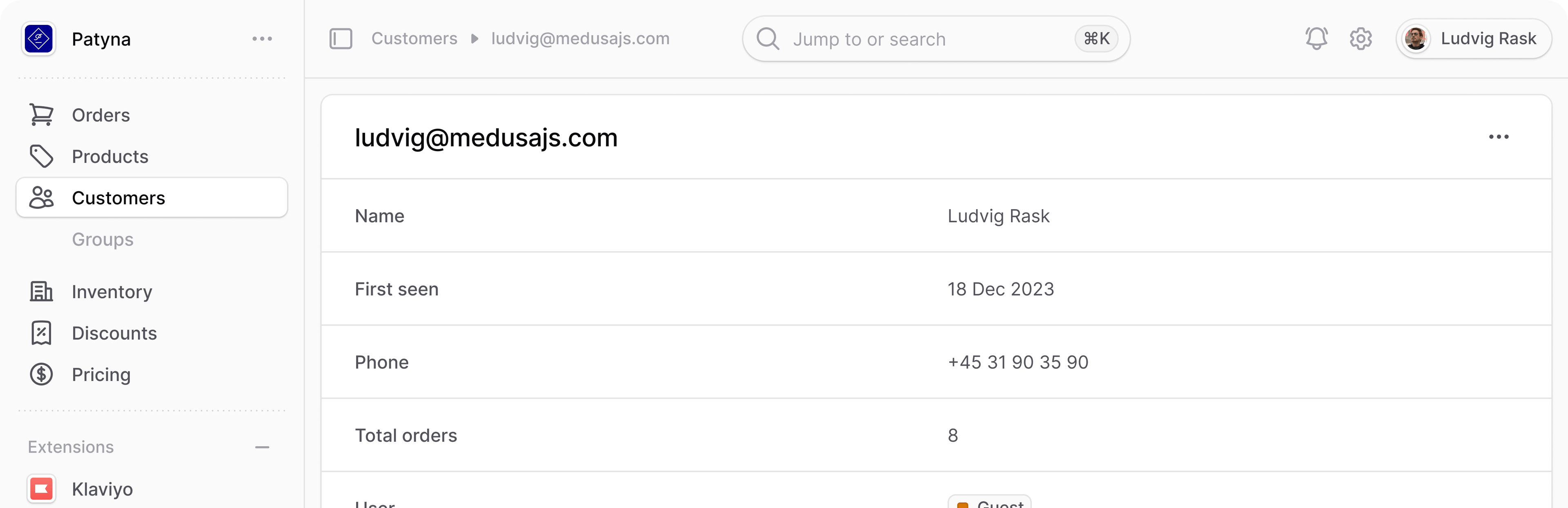
Task: Open notifications bell icon
Action: point(1316,38)
